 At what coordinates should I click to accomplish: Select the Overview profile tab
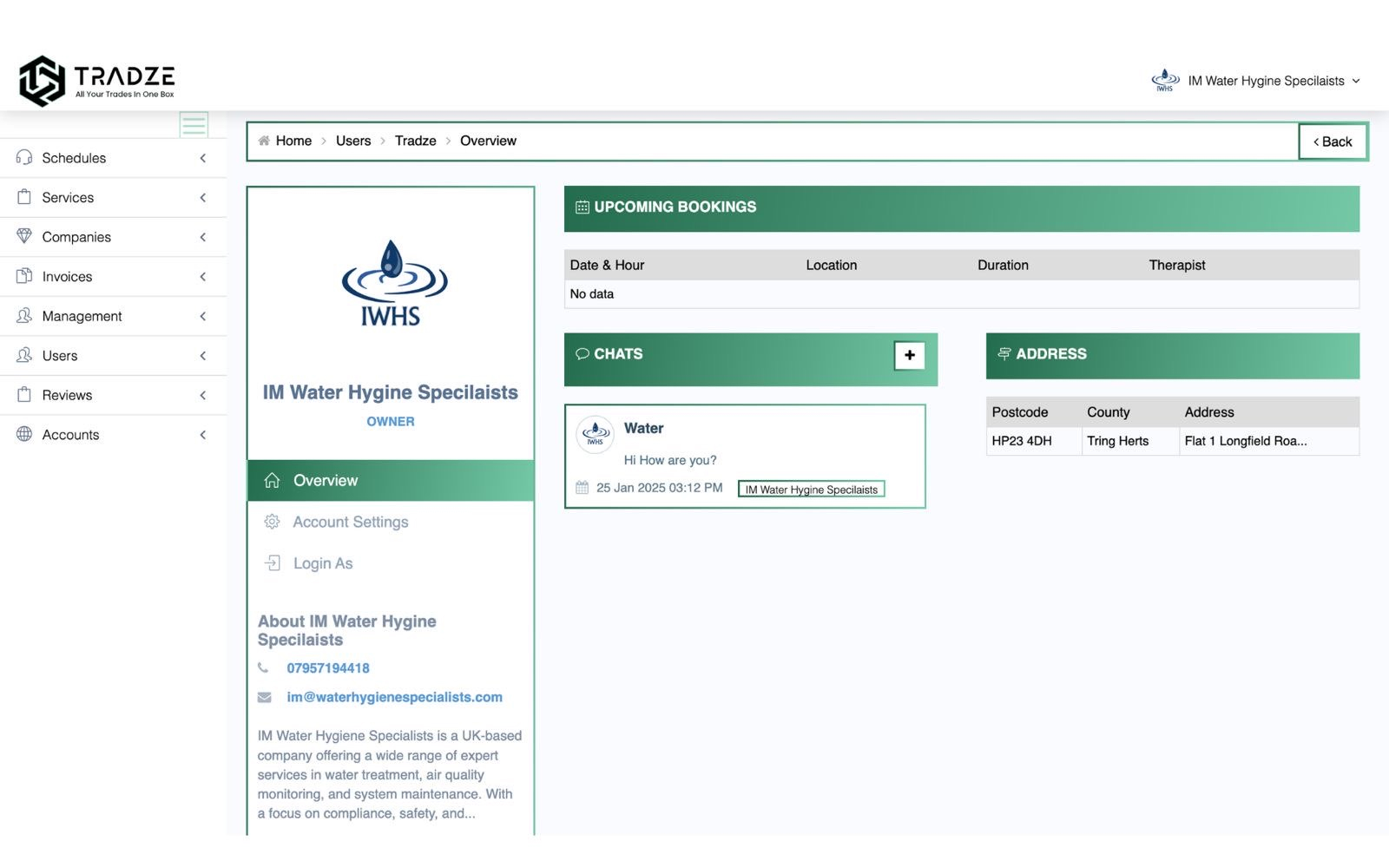tap(391, 480)
